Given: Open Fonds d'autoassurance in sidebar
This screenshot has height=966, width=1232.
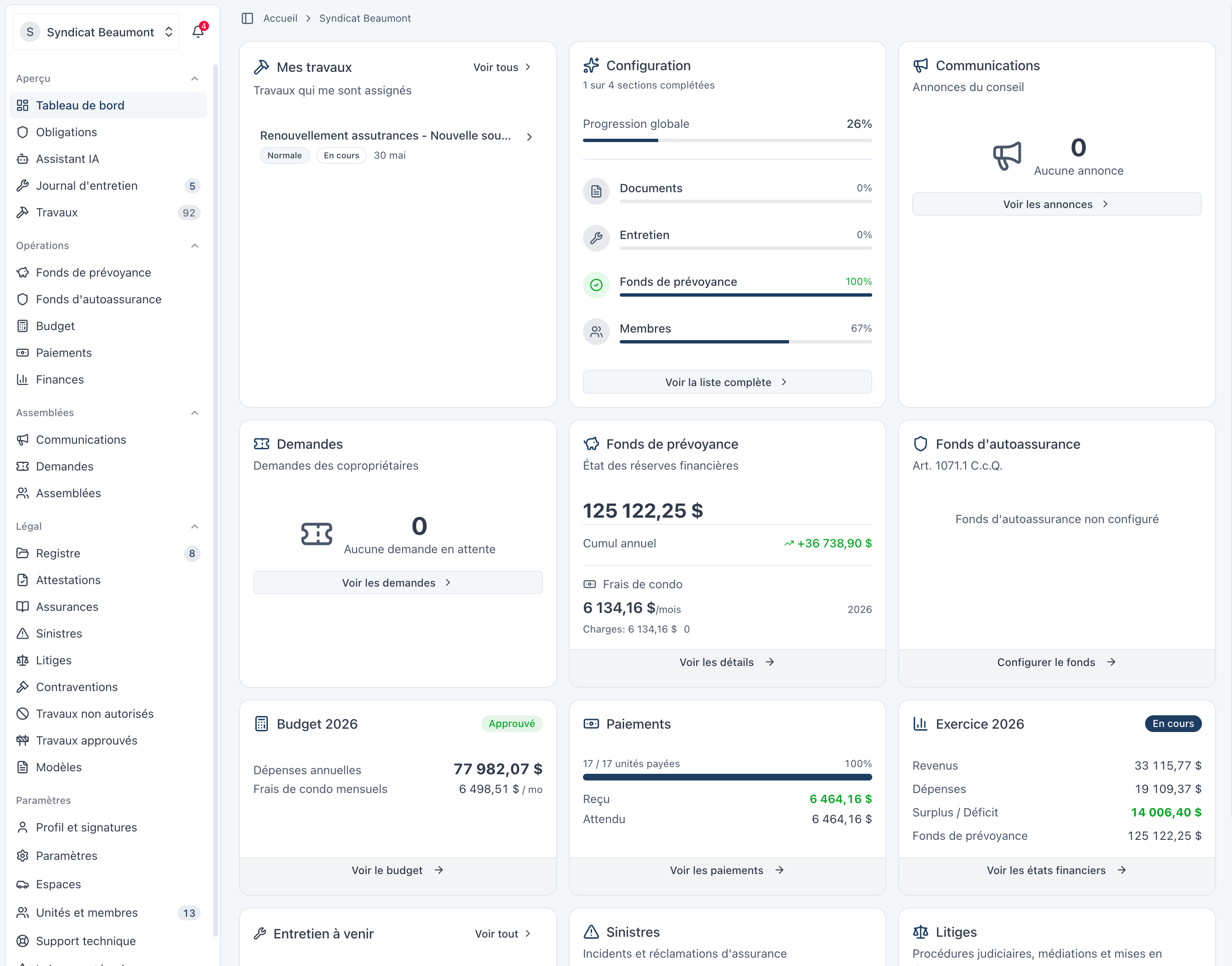Looking at the screenshot, I should point(108,299).
